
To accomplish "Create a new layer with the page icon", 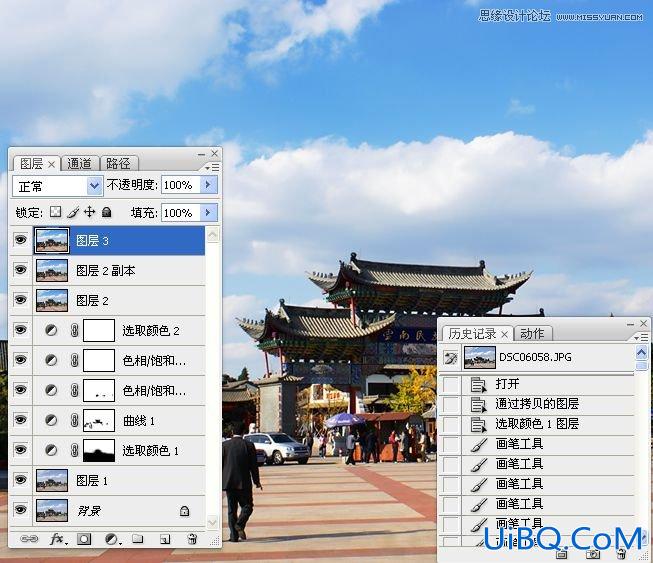I will click(x=165, y=540).
